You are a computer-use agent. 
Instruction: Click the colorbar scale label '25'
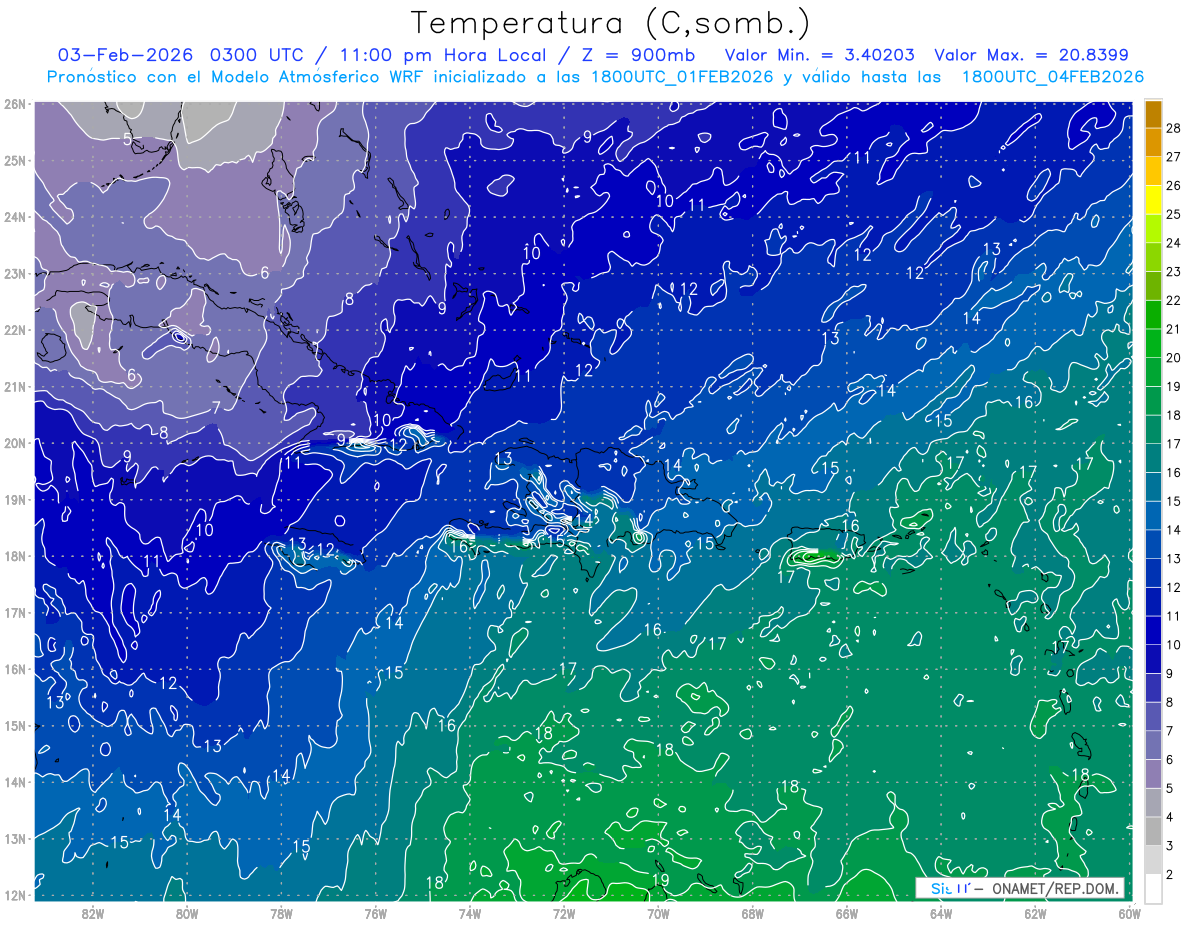coord(1173,214)
